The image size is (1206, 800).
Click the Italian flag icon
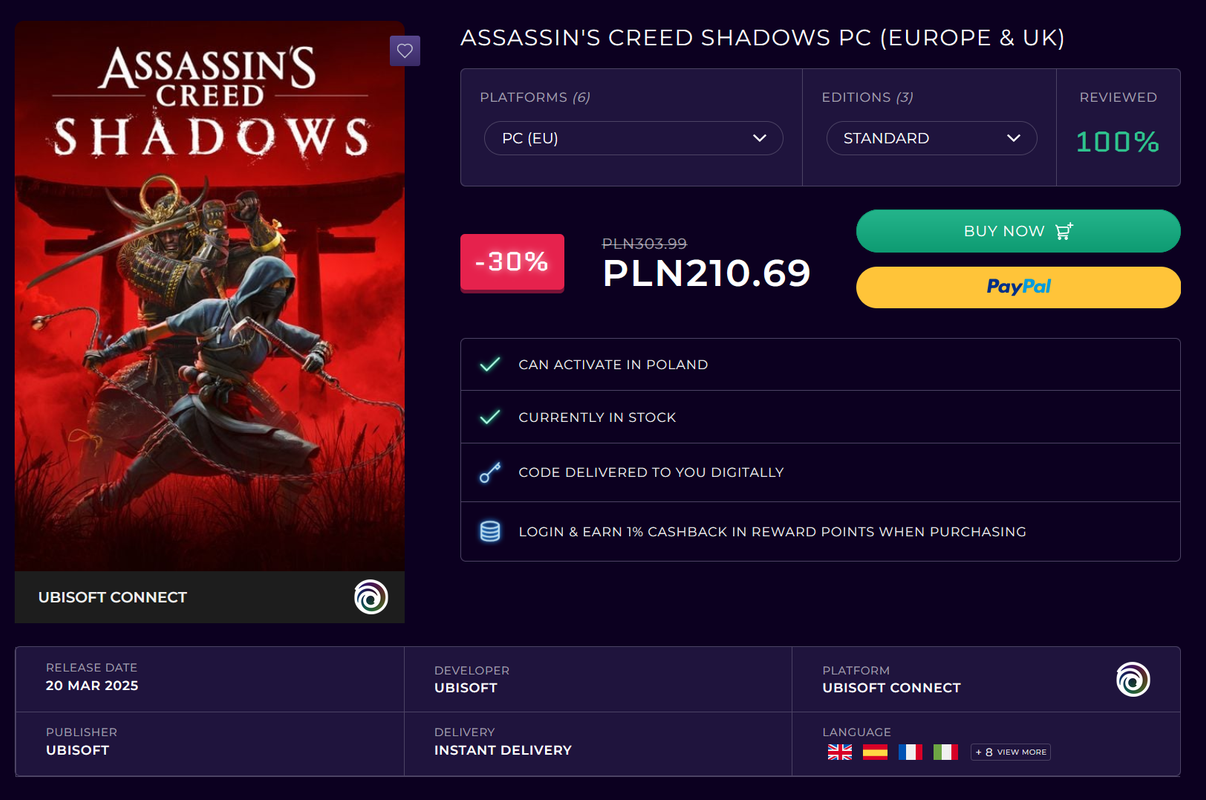tap(945, 752)
